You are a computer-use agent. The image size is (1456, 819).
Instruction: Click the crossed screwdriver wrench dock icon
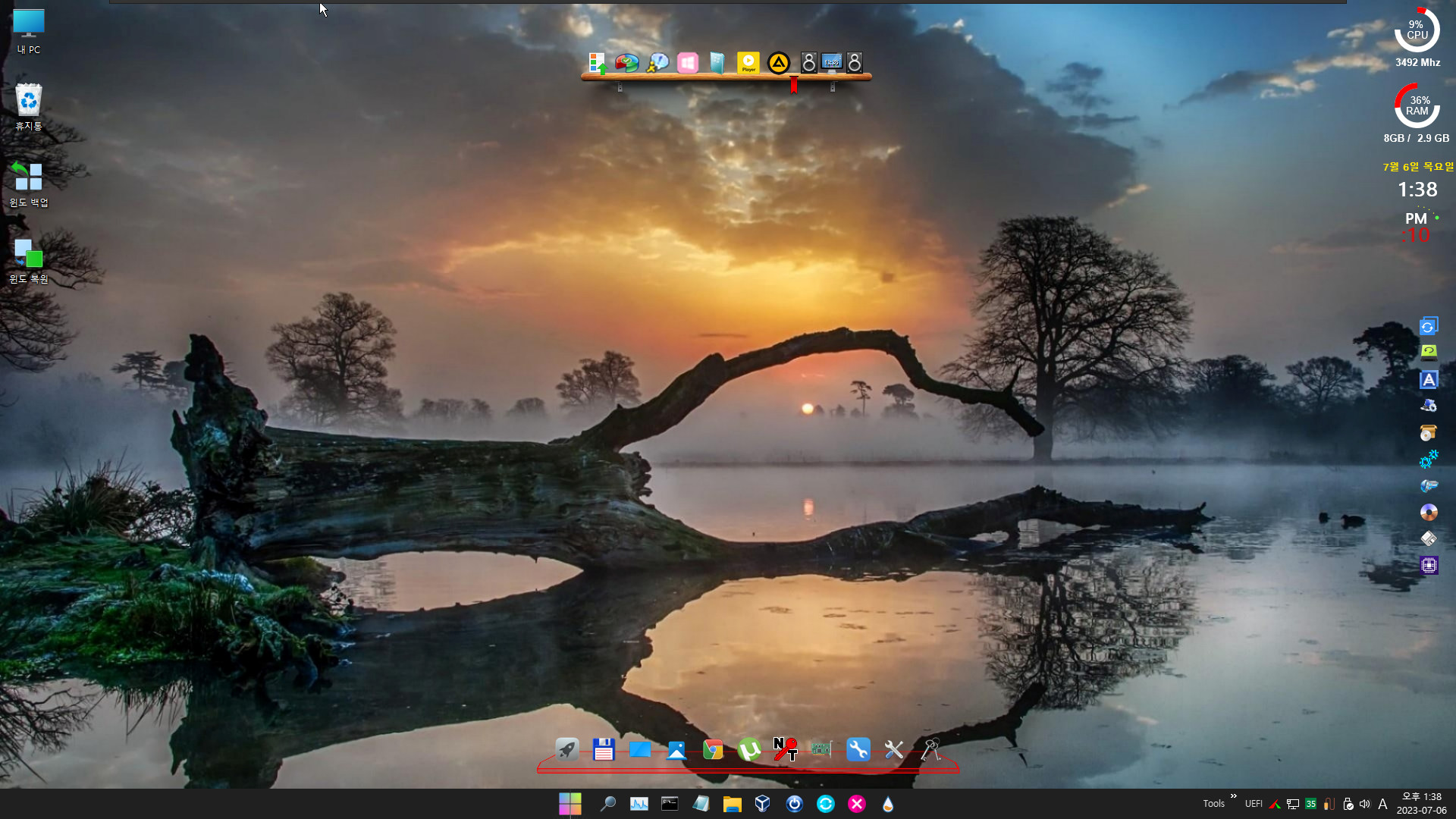(894, 749)
